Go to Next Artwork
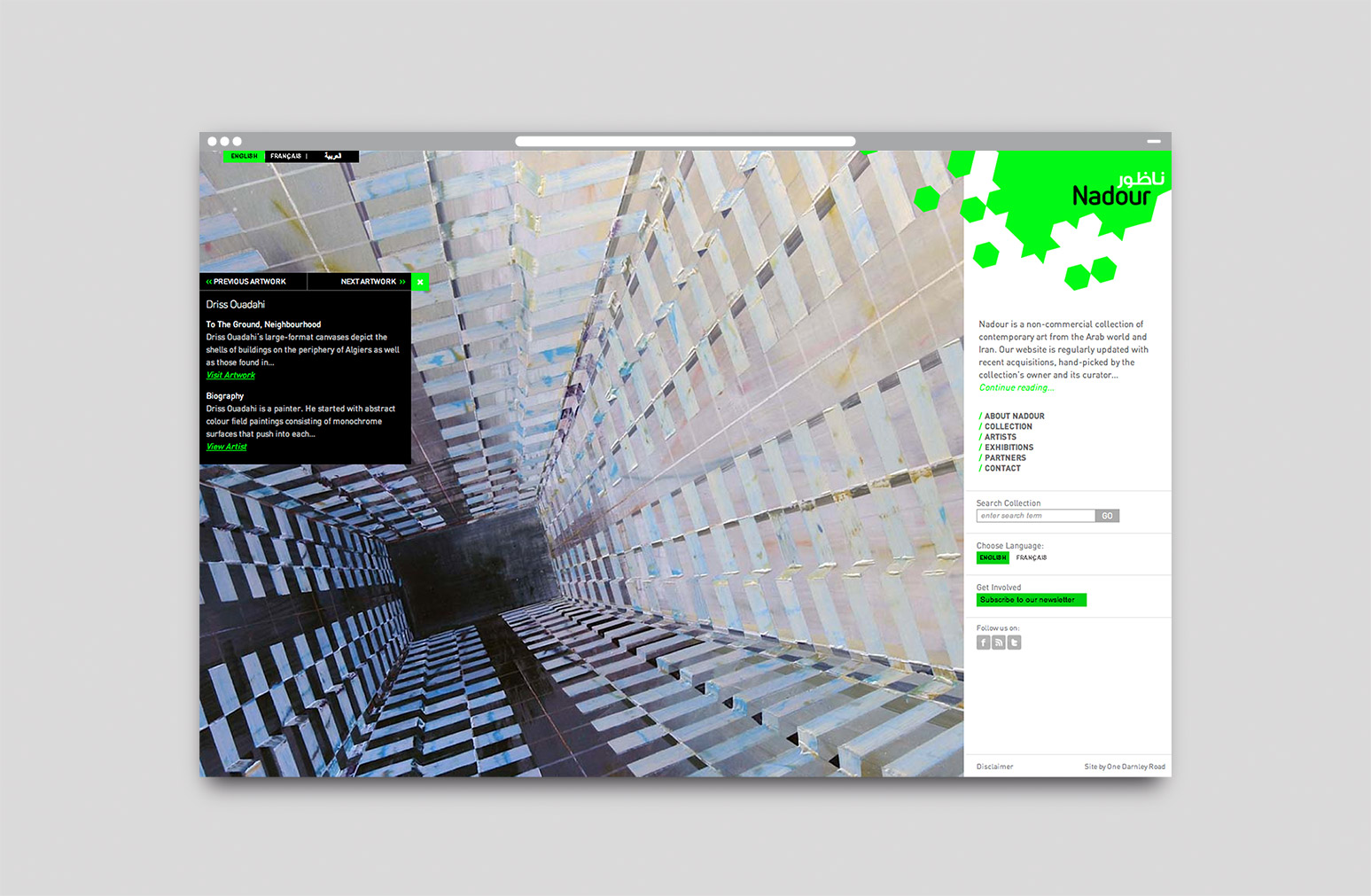The height and width of the screenshot is (896, 1371). [373, 282]
